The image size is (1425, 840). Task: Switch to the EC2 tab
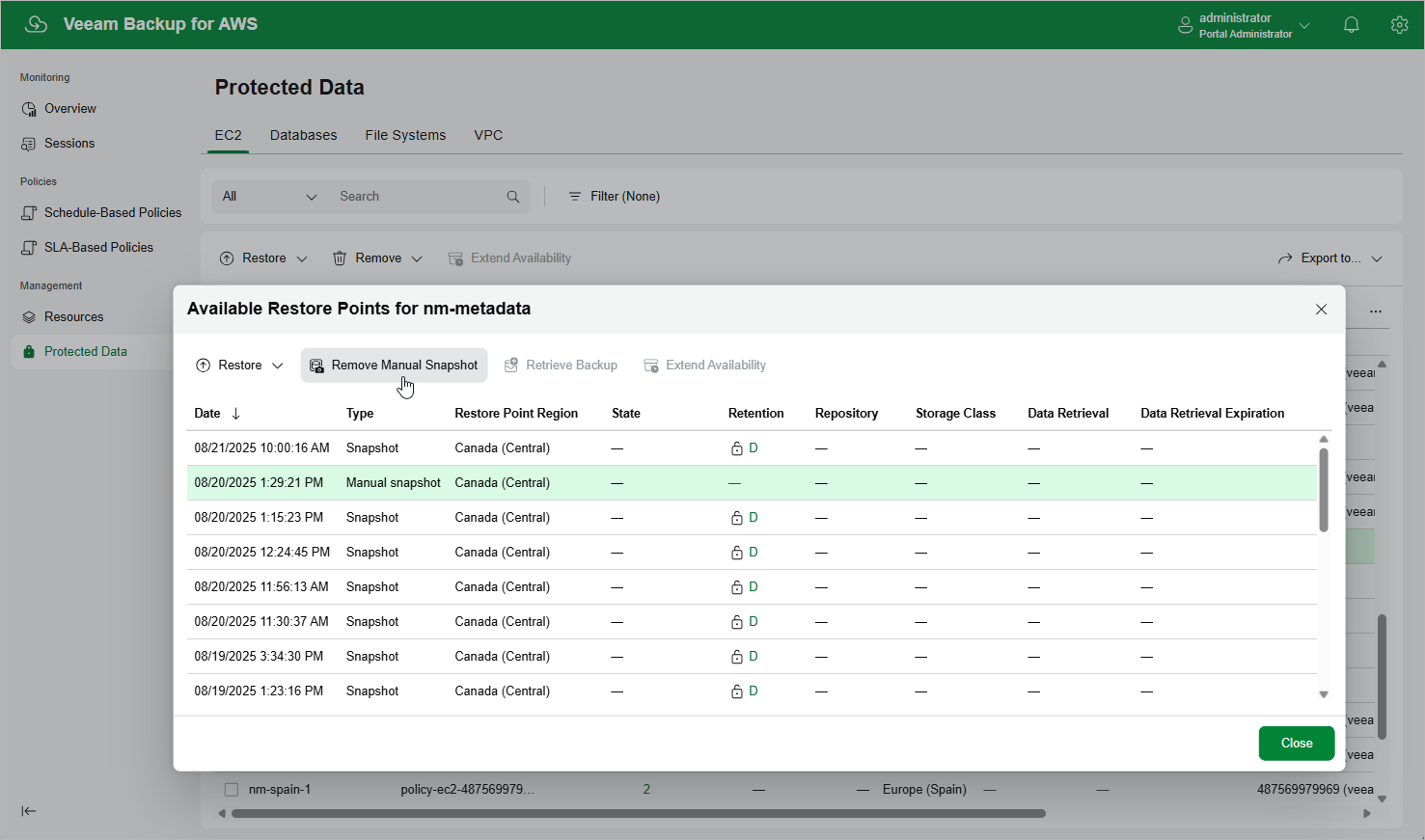click(229, 135)
